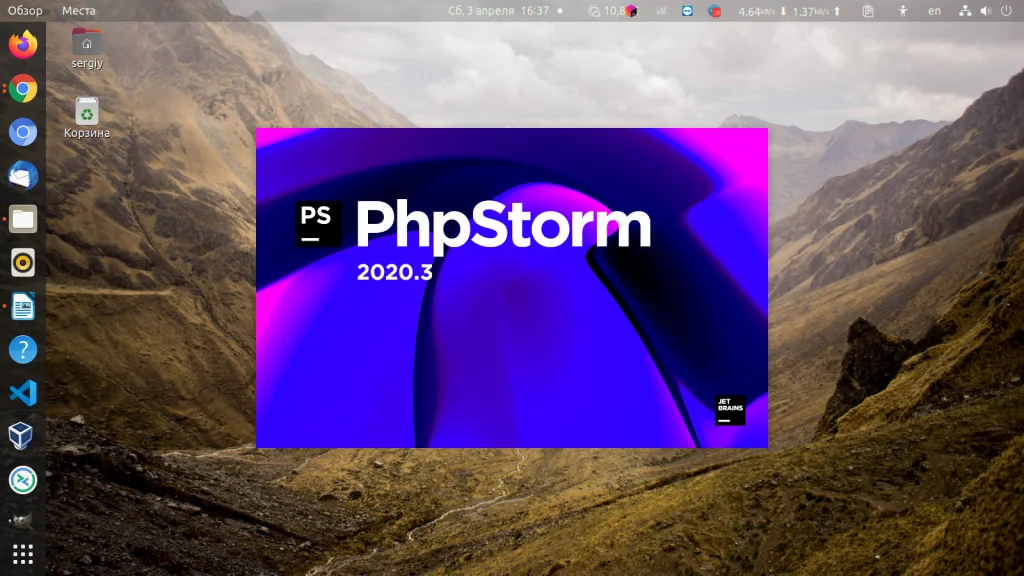Screen dimensions: 1024x576
Task: Open the Help dock icon
Action: click(x=23, y=350)
